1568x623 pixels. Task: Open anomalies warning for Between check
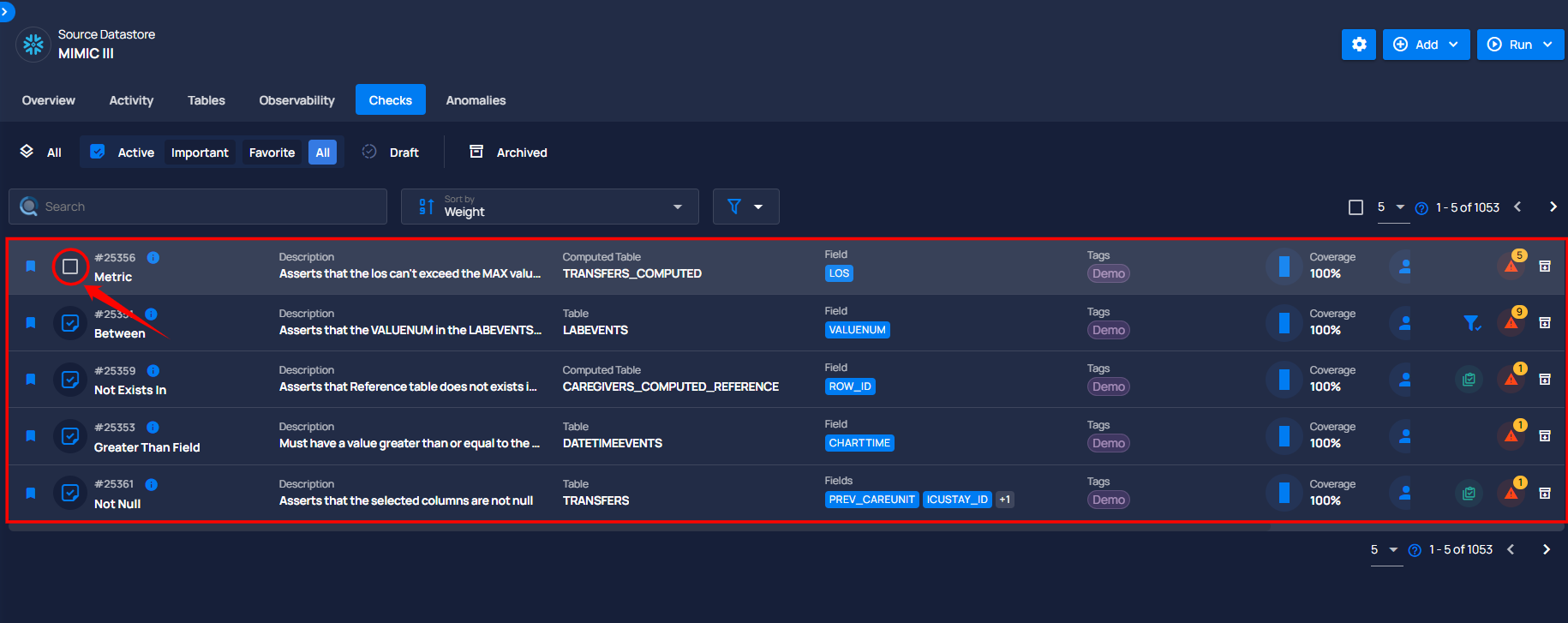1511,323
